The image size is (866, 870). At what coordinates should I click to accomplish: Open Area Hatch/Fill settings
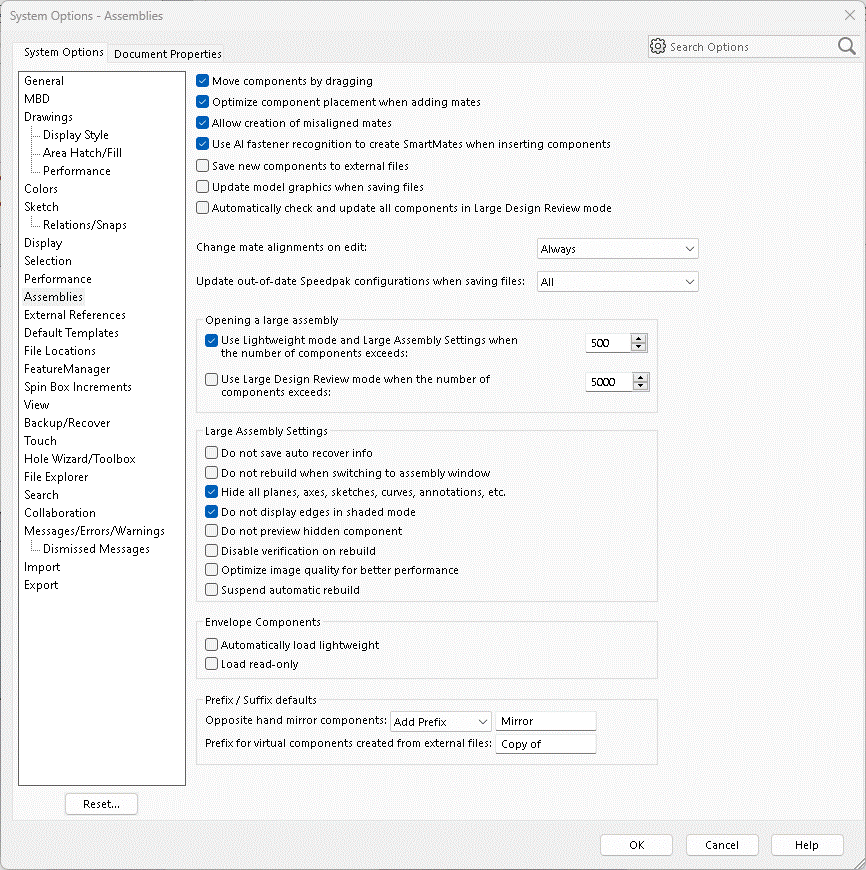pyautogui.click(x=82, y=153)
